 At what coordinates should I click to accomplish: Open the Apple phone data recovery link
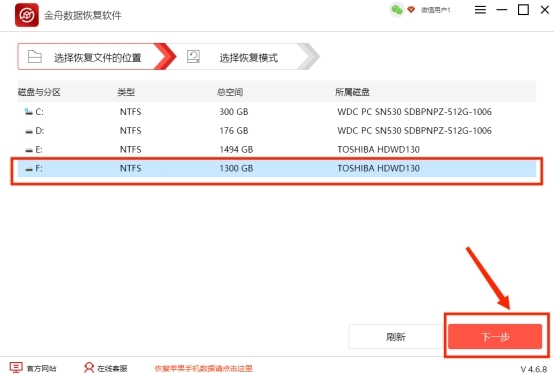click(x=204, y=369)
